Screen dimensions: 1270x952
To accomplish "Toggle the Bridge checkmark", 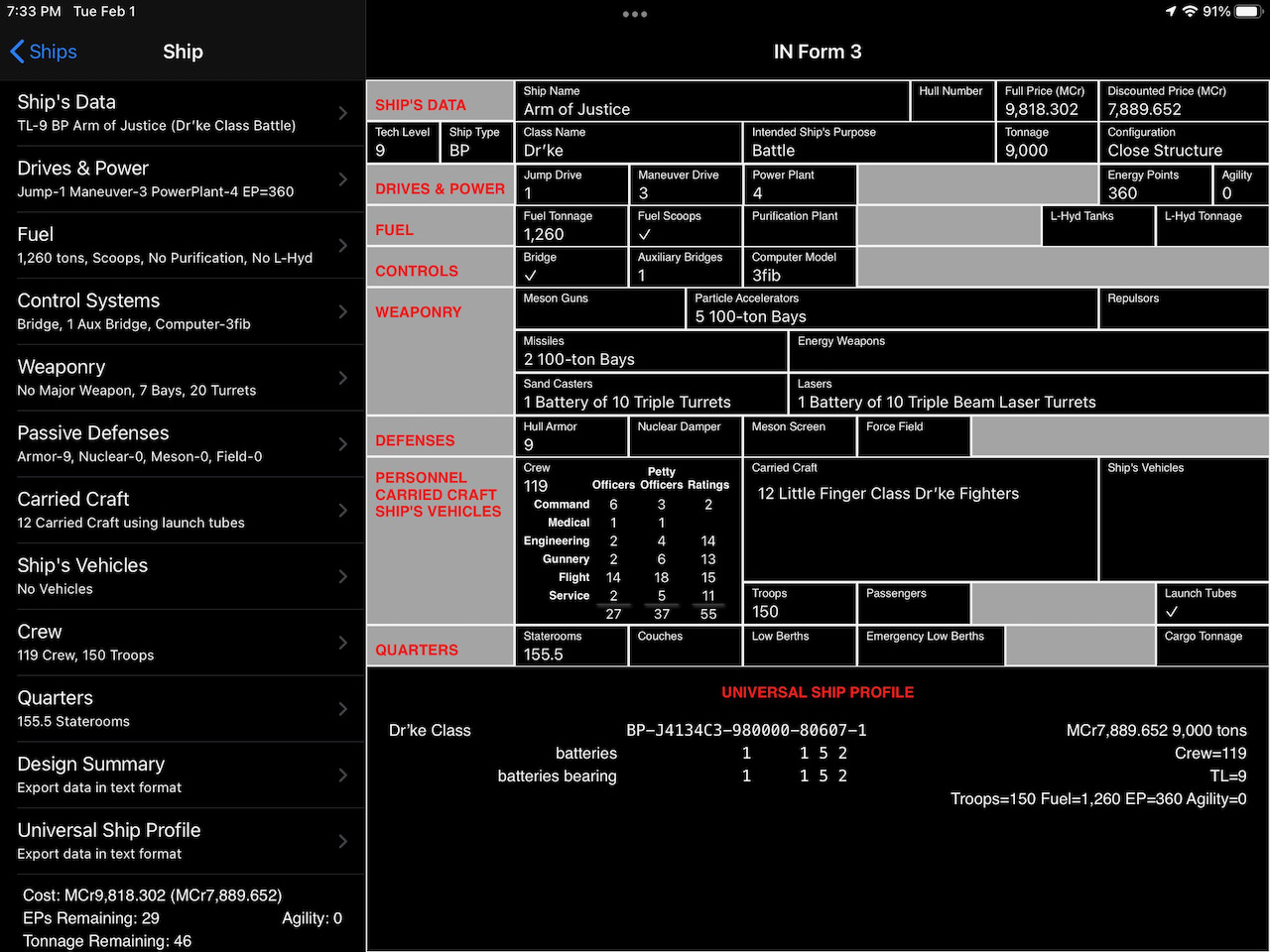I will [531, 276].
